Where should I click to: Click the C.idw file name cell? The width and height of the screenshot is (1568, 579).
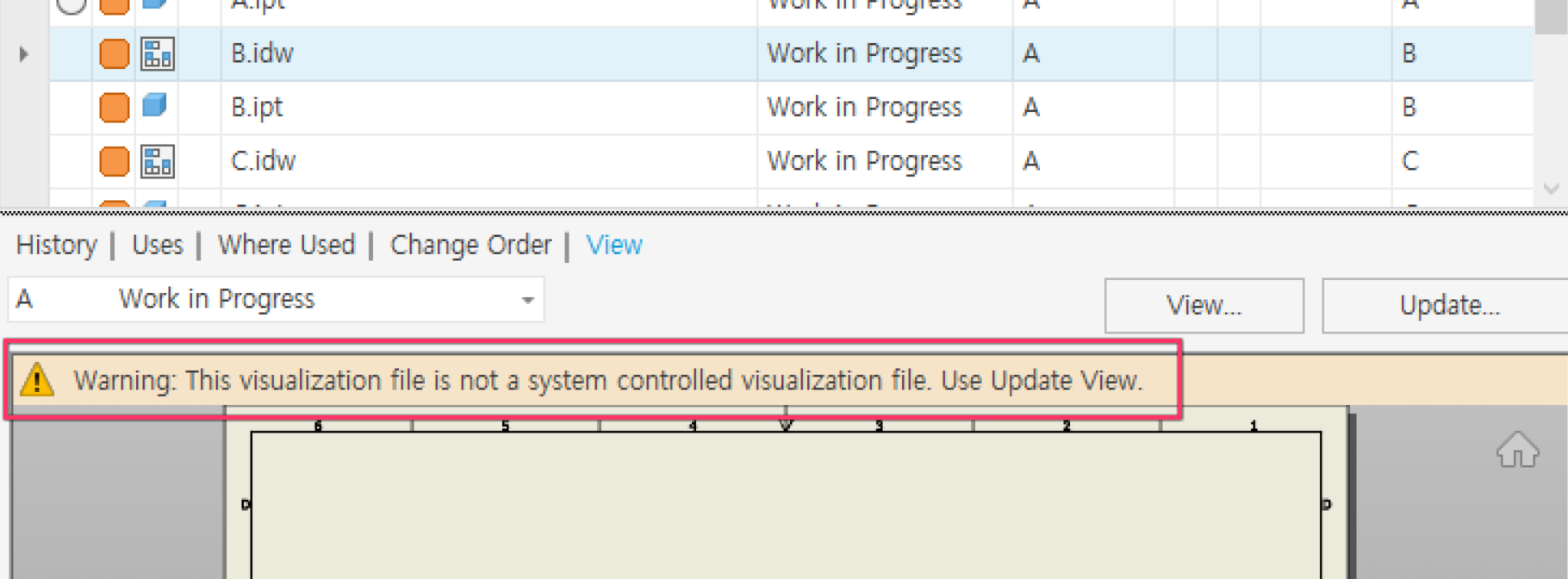(x=263, y=161)
